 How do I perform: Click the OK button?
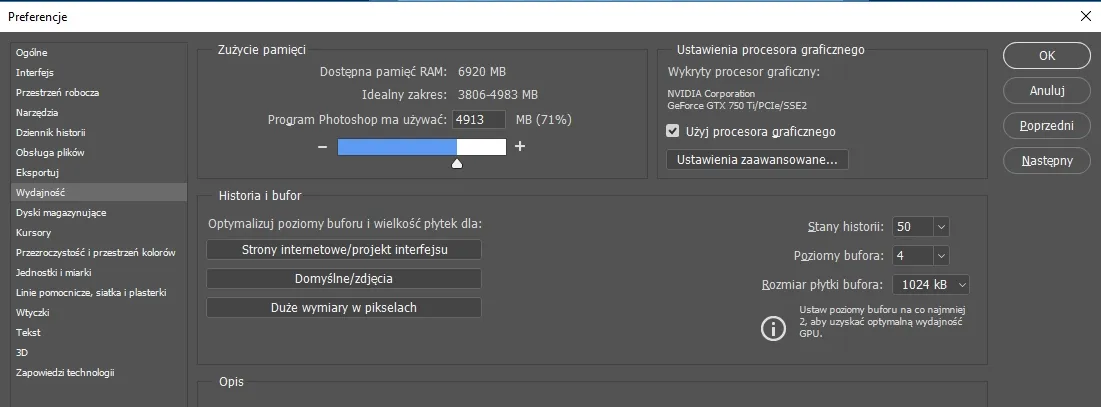click(x=1047, y=55)
